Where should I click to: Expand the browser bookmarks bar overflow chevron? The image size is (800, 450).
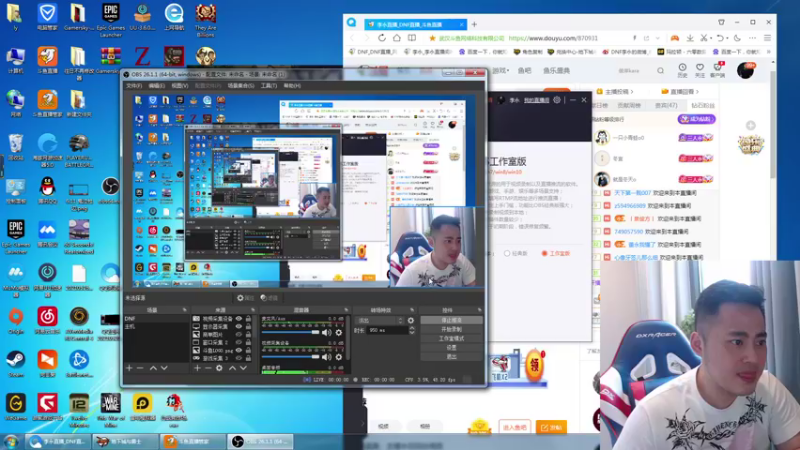768,52
